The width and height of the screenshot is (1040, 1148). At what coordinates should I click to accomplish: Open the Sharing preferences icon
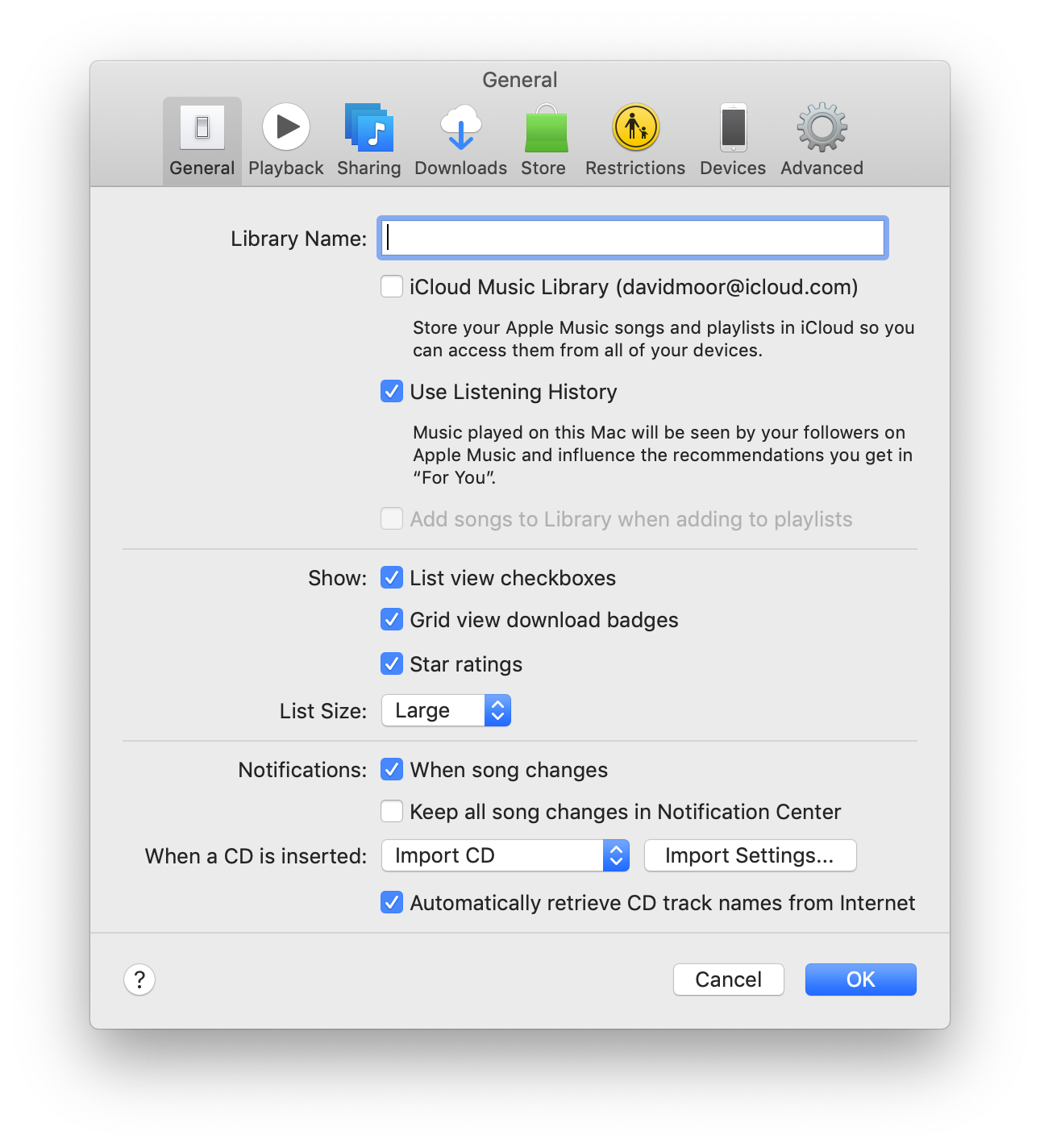tap(369, 127)
